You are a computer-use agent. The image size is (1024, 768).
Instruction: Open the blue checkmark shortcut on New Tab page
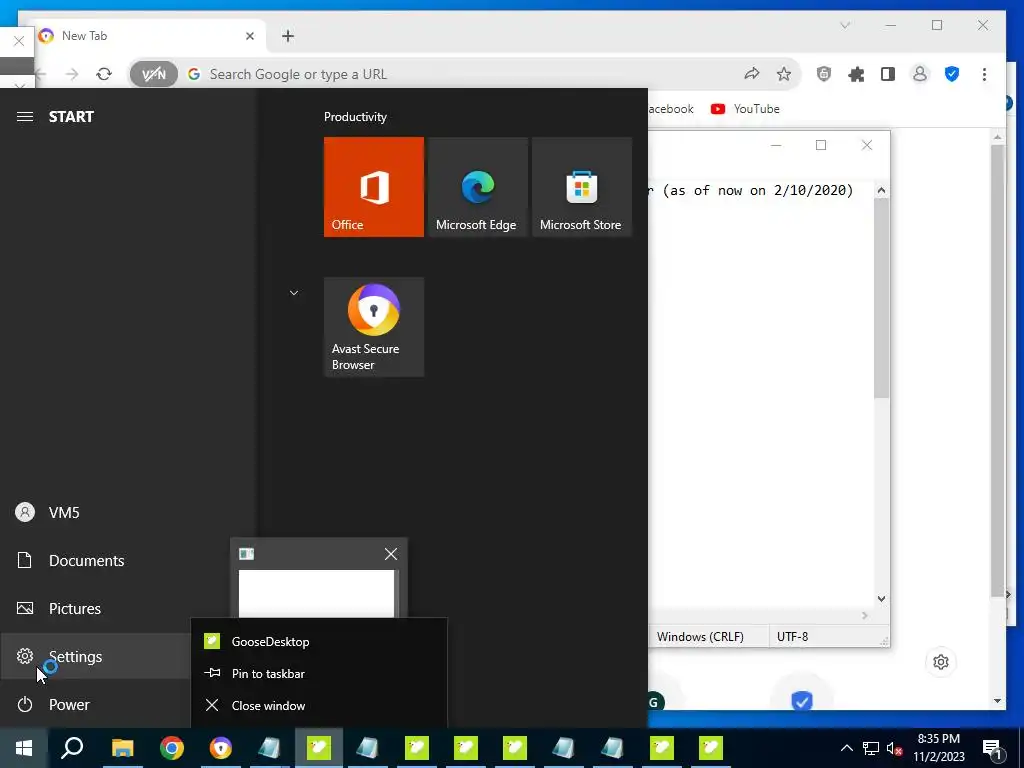click(801, 701)
